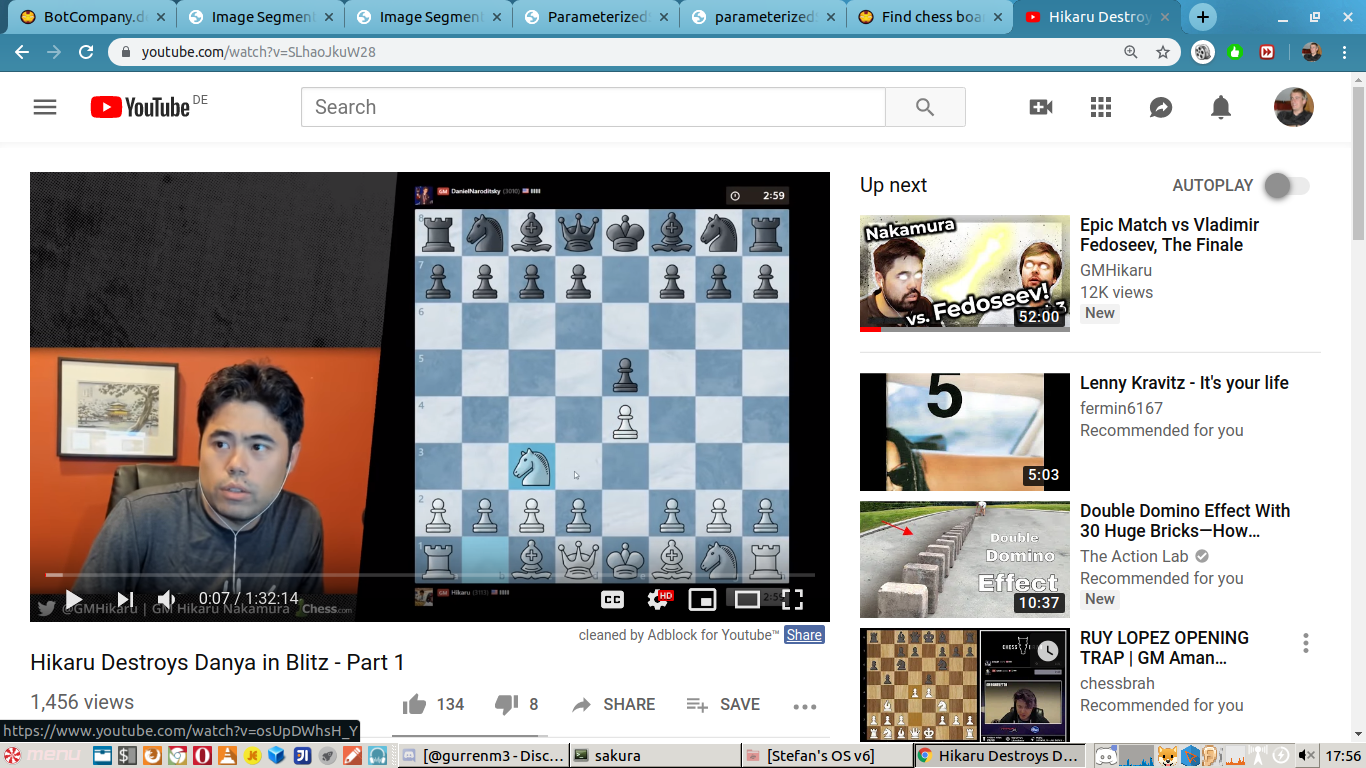Open the video player settings gear
The width and height of the screenshot is (1366, 768).
pyautogui.click(x=658, y=600)
